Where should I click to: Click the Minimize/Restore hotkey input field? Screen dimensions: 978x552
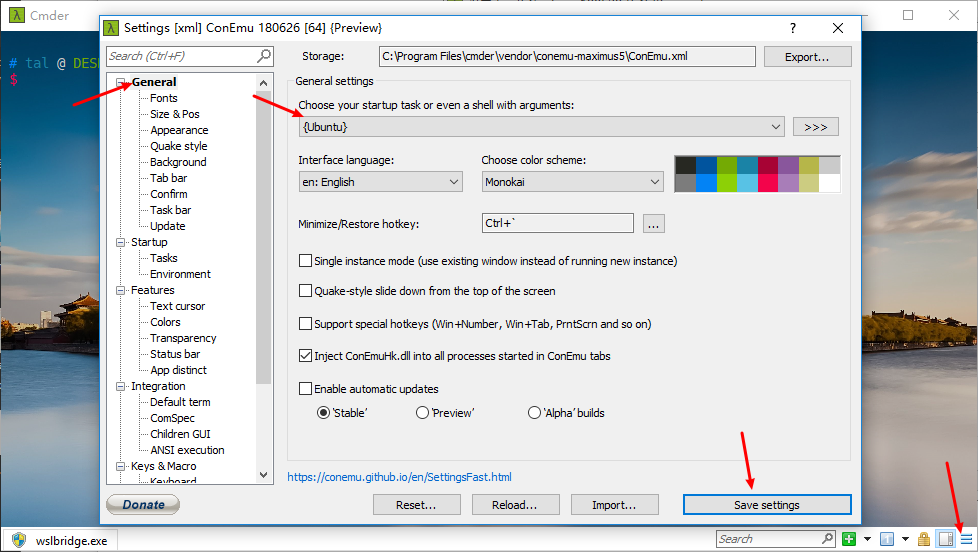click(x=558, y=223)
